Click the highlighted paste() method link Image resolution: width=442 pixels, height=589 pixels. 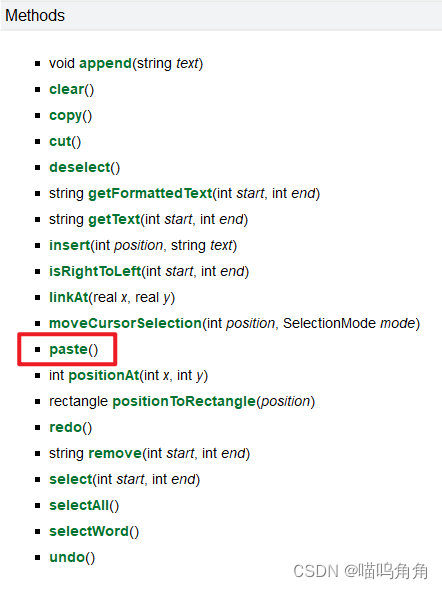(68, 349)
